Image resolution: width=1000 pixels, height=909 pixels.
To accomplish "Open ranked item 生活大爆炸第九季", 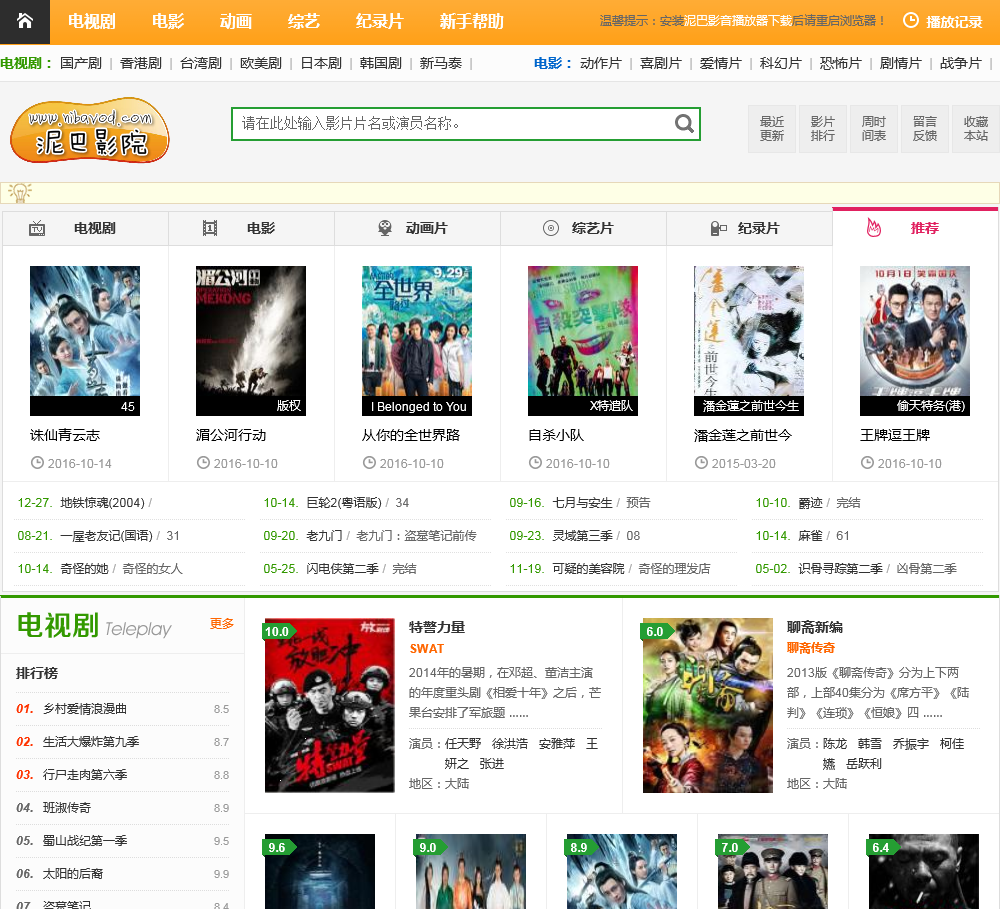I will click(x=91, y=742).
